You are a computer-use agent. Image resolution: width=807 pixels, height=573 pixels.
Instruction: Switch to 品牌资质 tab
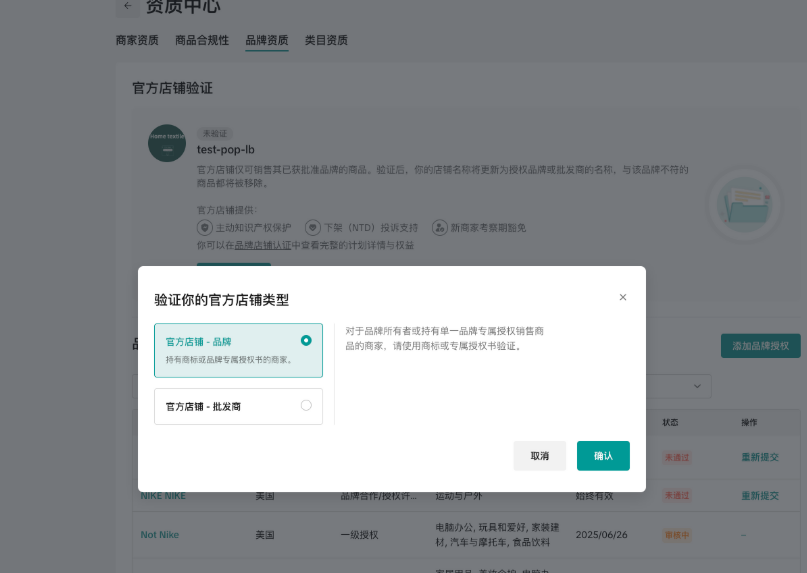(x=267, y=40)
